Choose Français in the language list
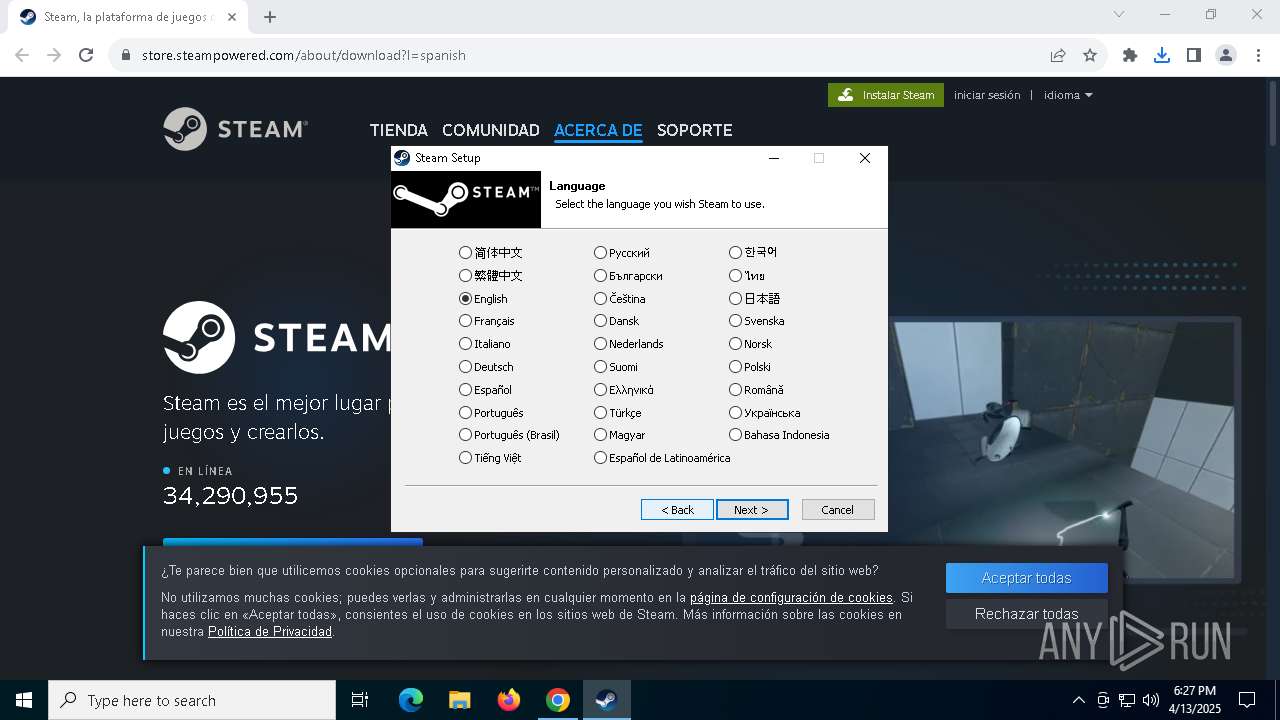Screen dimensions: 1280x720 (487, 321)
